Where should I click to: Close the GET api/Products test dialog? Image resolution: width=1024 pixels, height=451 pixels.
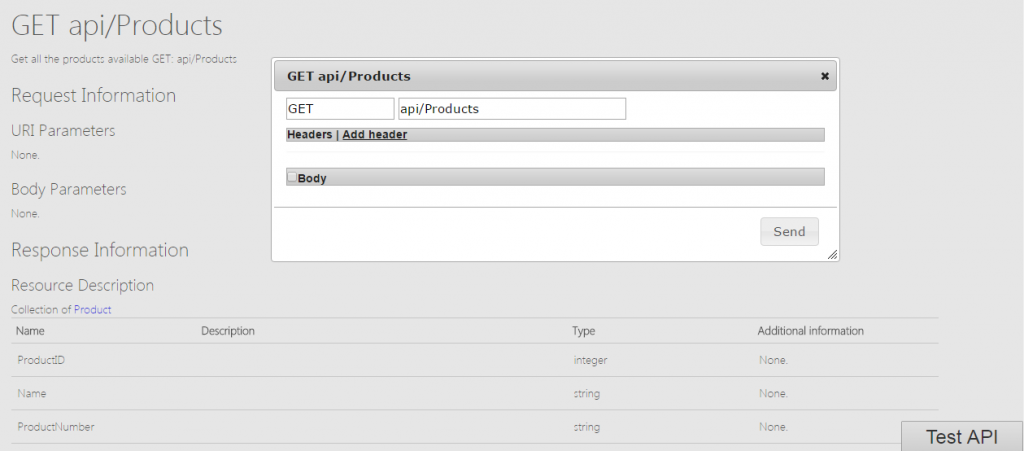point(825,76)
